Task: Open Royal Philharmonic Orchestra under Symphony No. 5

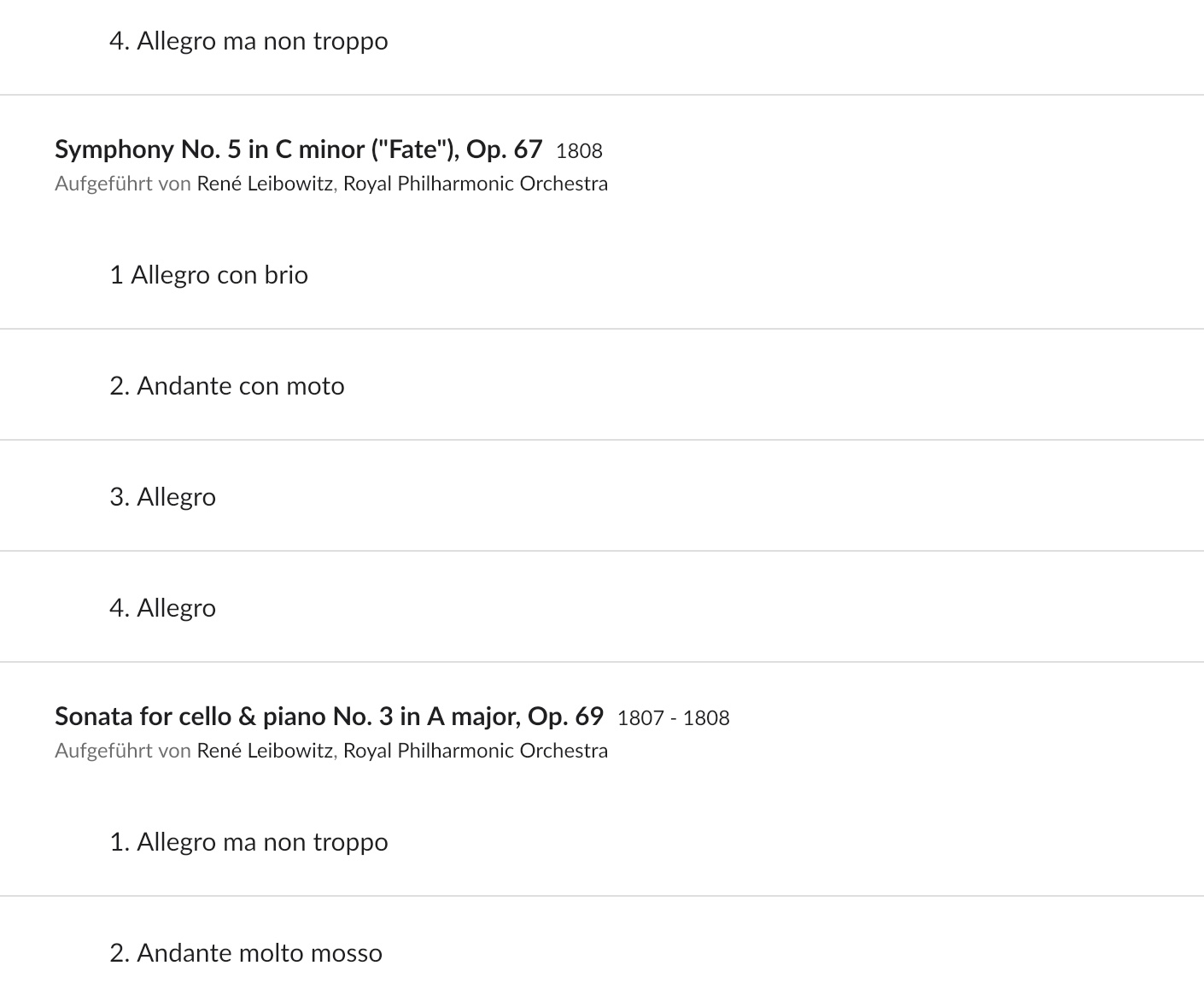Action: (476, 184)
